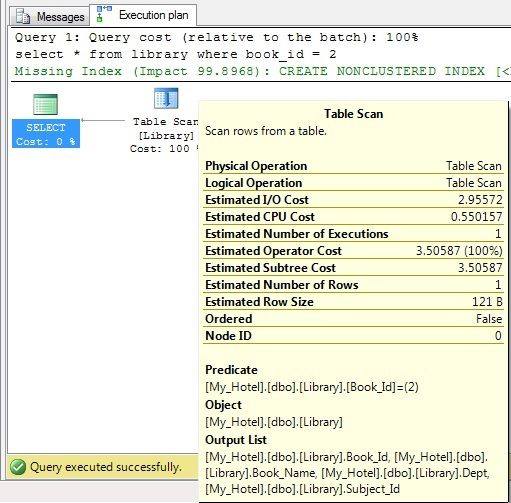This screenshot has height=503, width=511.
Task: Click the Object heading in the tooltip
Action: click(x=223, y=405)
